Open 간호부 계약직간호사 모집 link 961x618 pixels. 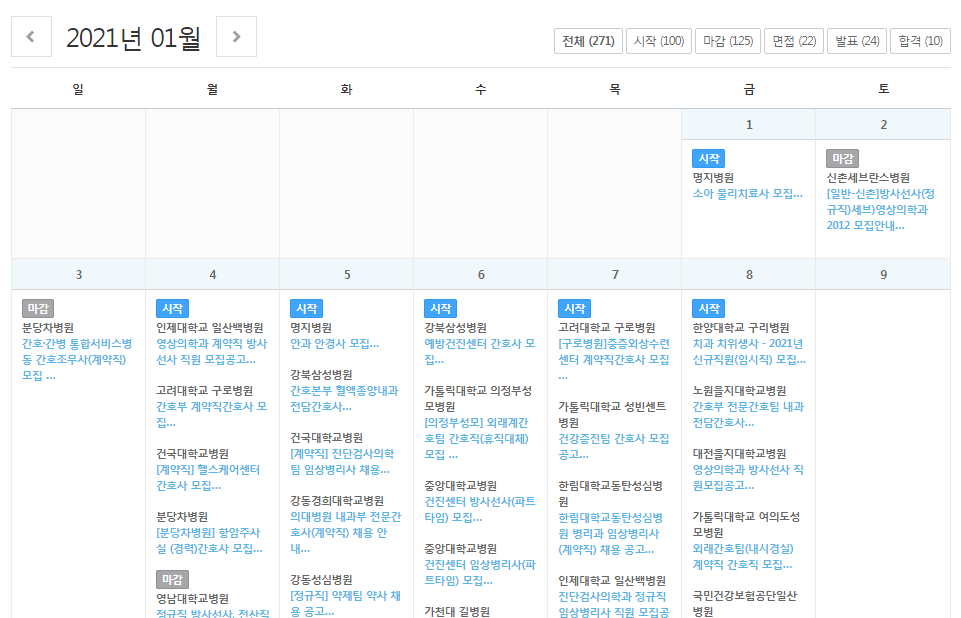click(x=211, y=414)
